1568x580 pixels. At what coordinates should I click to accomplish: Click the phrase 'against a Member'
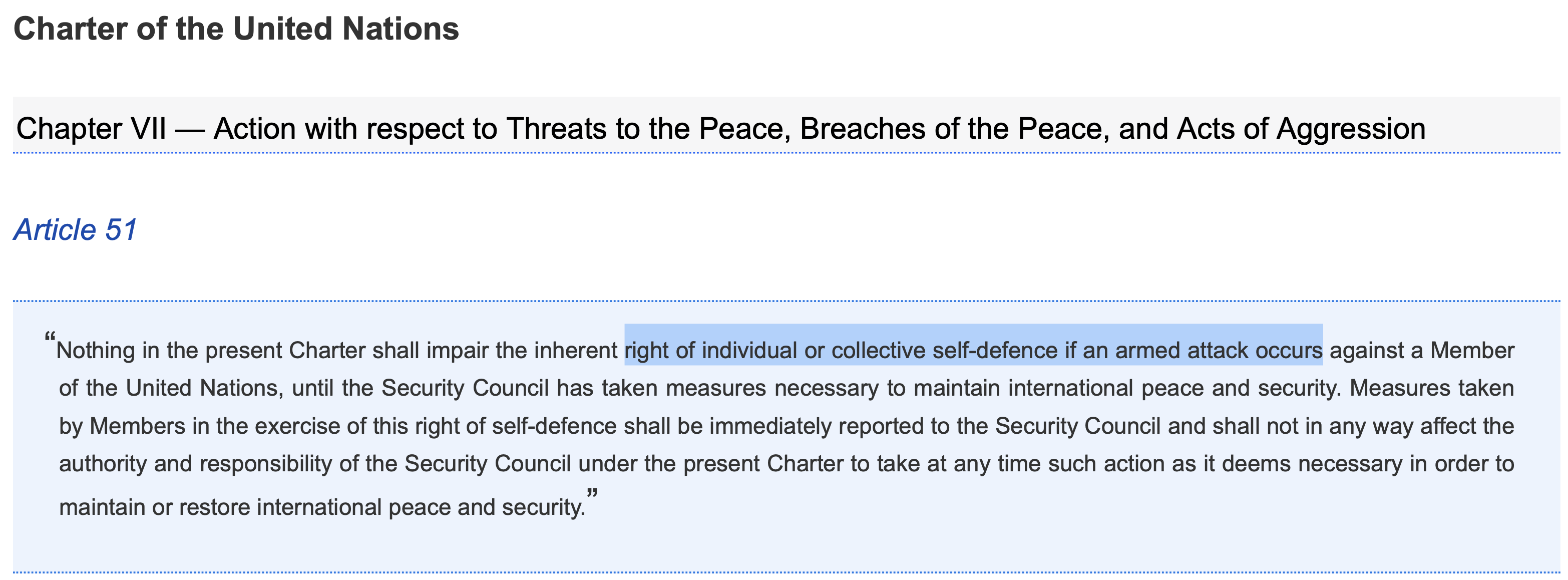(1422, 350)
